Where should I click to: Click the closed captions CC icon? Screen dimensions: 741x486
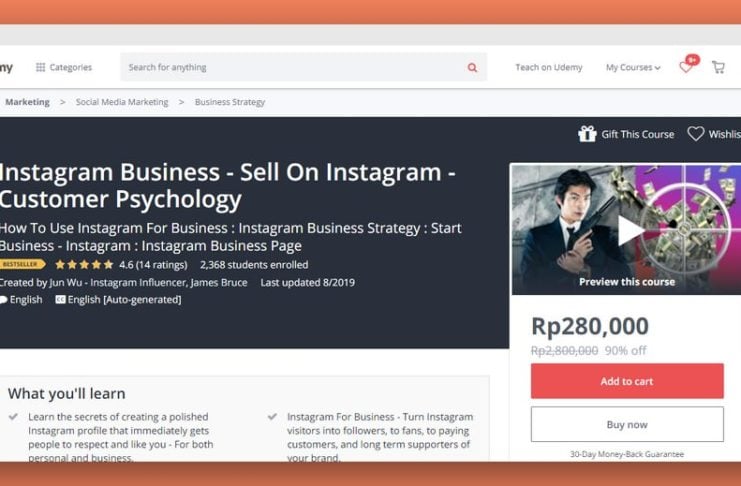60,299
